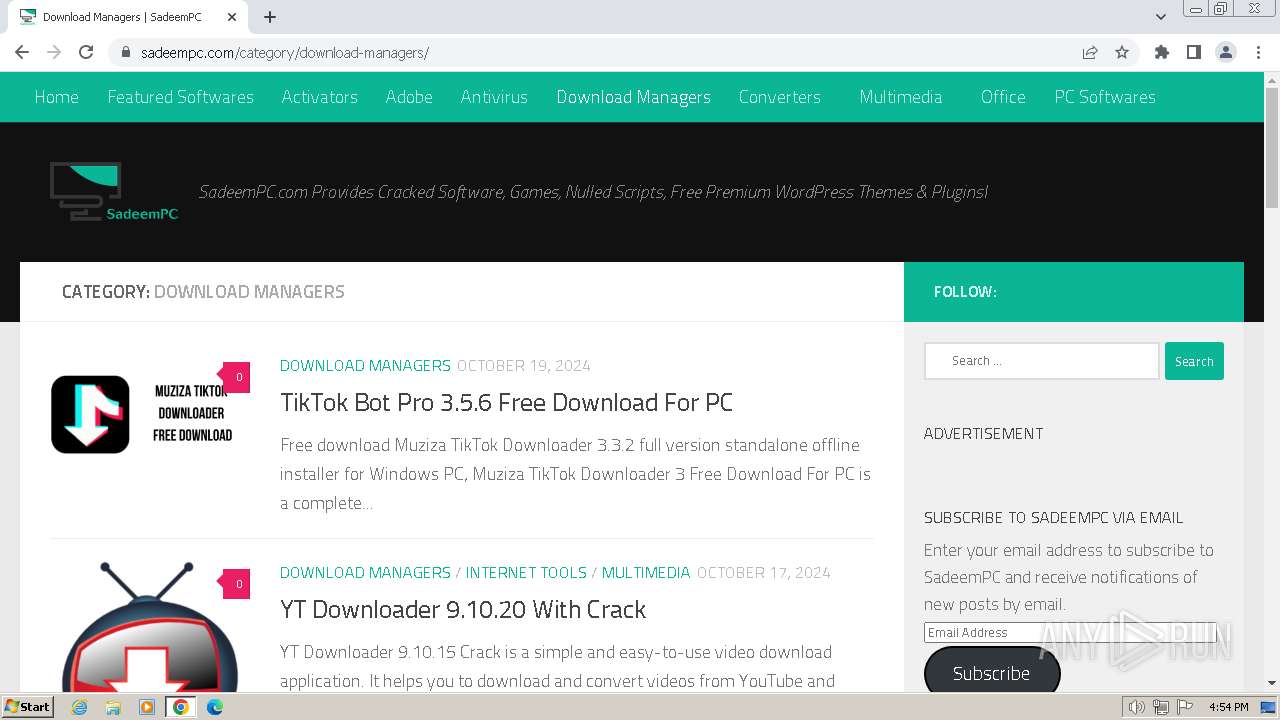Image resolution: width=1280 pixels, height=720 pixels.
Task: Launch Internet Explorer from the taskbar
Action: click(80, 707)
